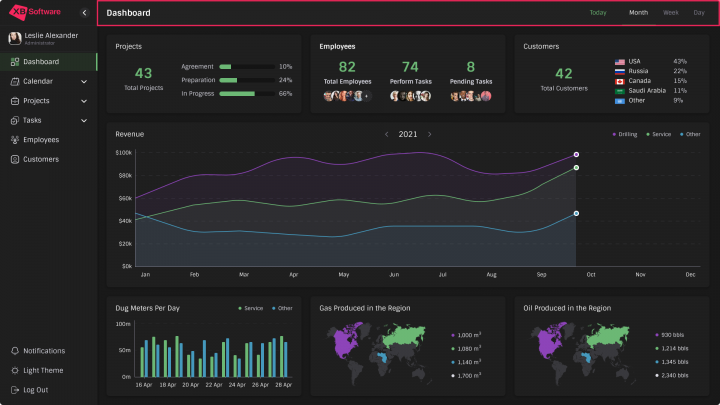Collapse the sidebar with the arrow button
The image size is (720, 405).
click(84, 13)
